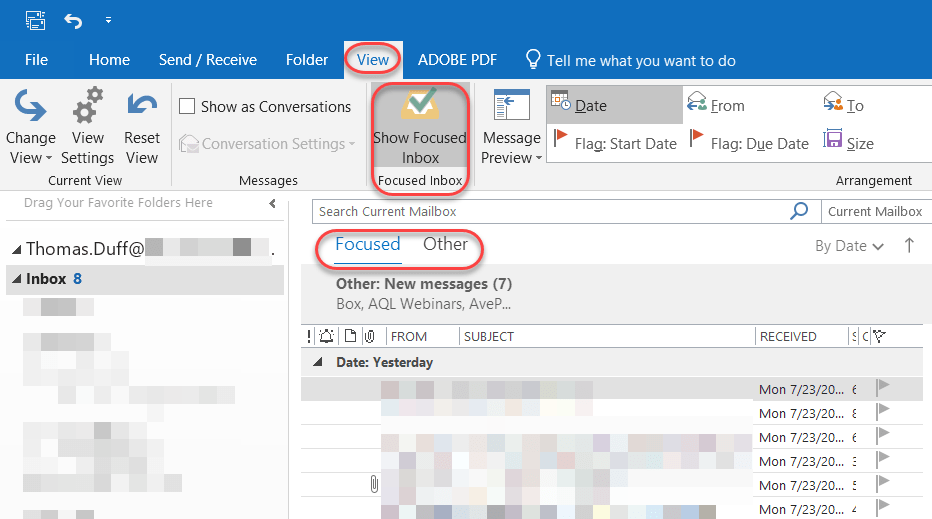932x519 pixels.
Task: Click 'Drag Your Favorite Folders Here' text
Action: pos(118,203)
